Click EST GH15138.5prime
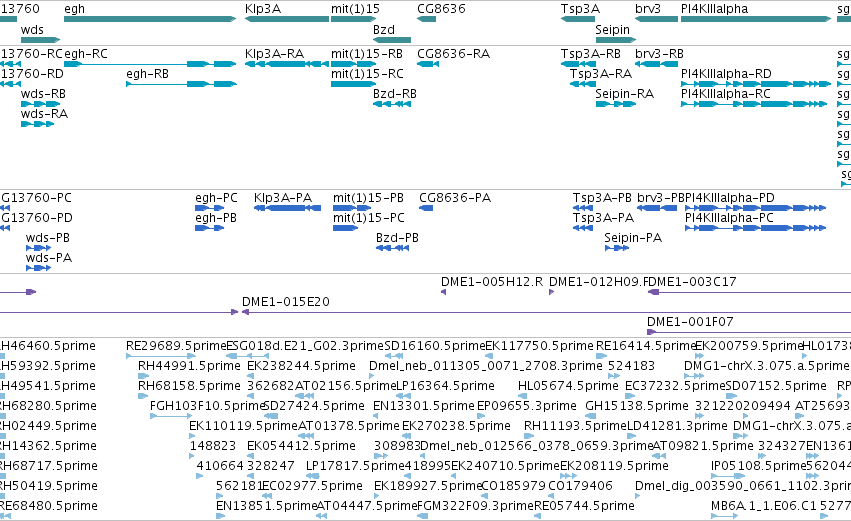This screenshot has height=521, width=851. click(590, 416)
